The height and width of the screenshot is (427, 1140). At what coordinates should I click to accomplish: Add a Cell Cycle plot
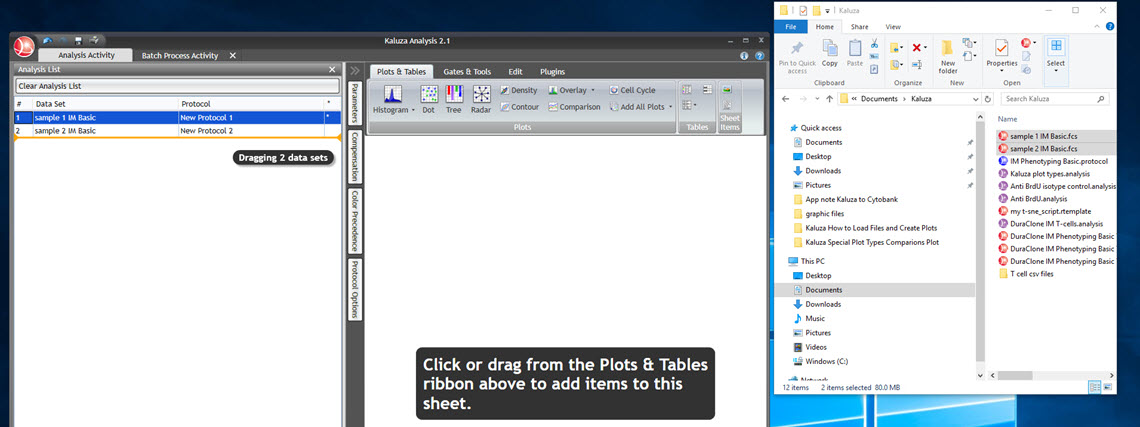pos(632,90)
